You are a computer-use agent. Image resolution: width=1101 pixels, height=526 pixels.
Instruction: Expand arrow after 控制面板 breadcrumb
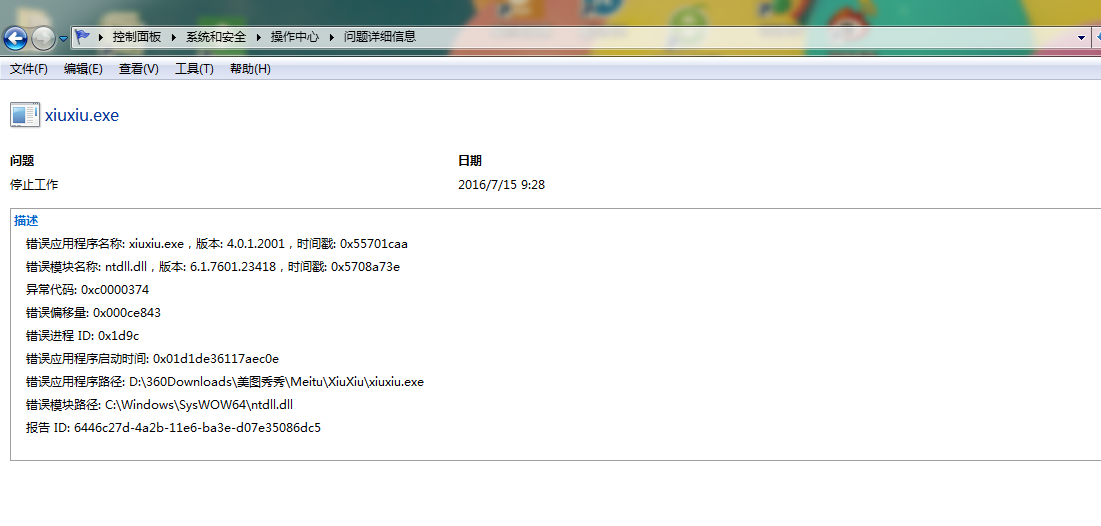(173, 37)
